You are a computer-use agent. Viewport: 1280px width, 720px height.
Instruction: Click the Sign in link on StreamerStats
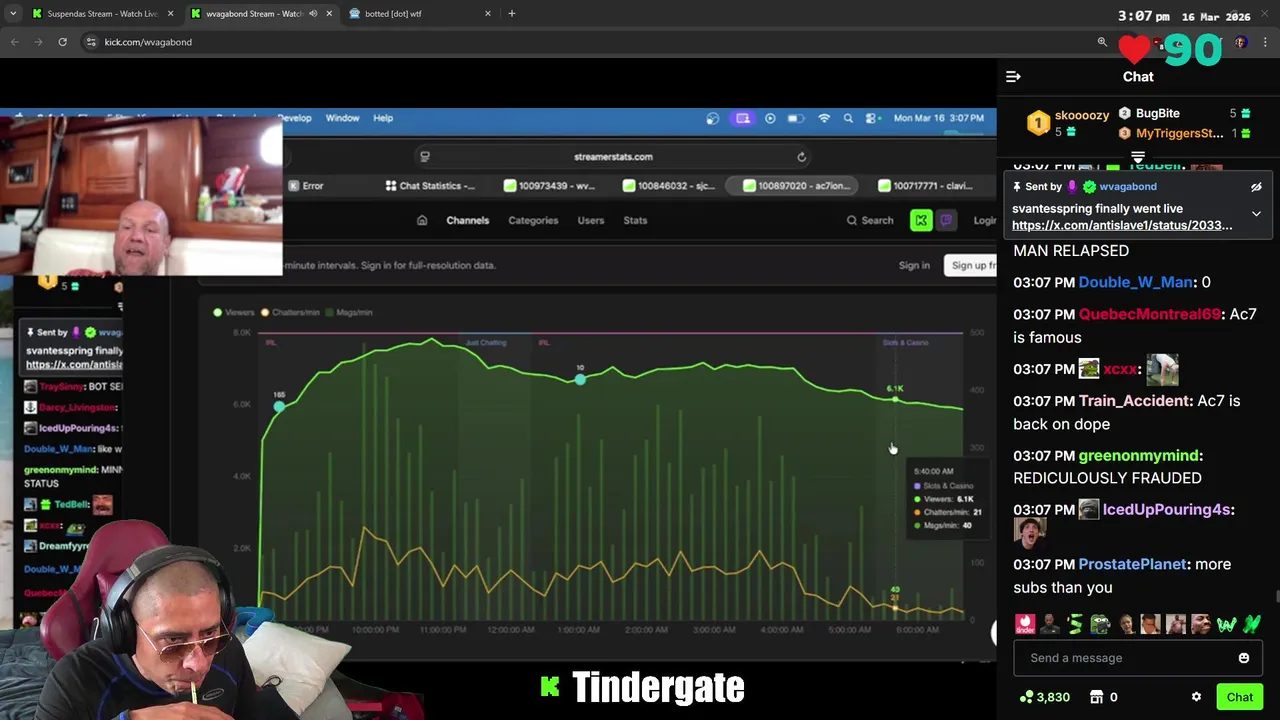click(914, 266)
